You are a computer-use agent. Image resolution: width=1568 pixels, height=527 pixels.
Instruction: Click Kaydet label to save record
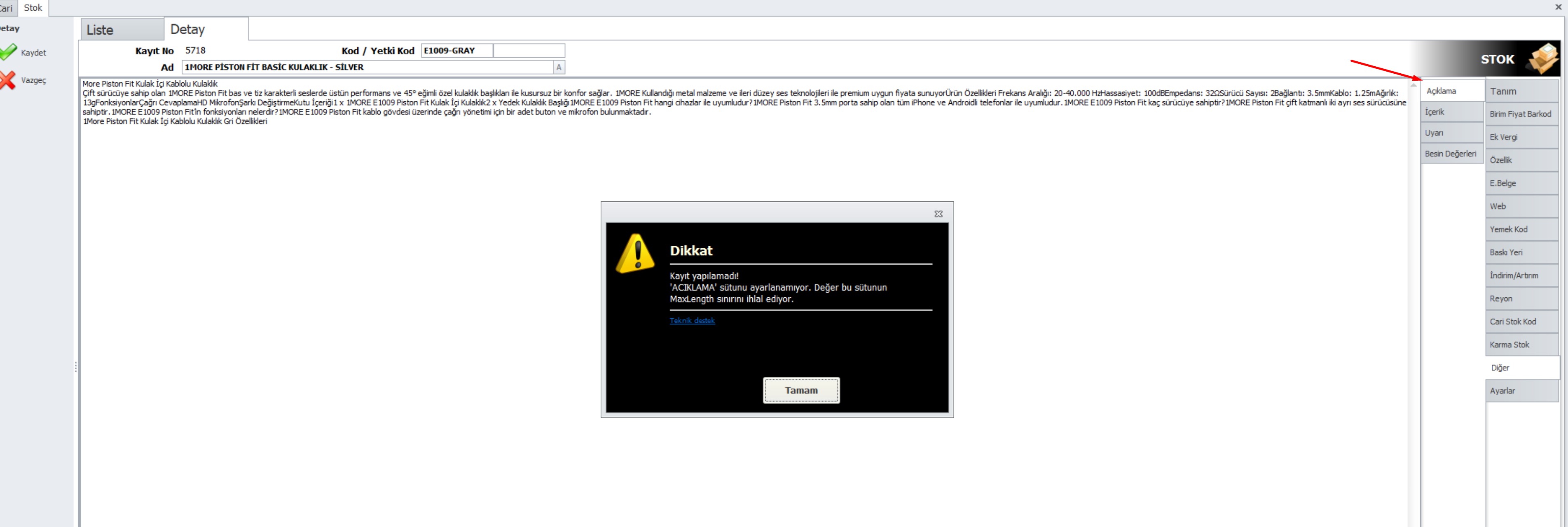(33, 52)
